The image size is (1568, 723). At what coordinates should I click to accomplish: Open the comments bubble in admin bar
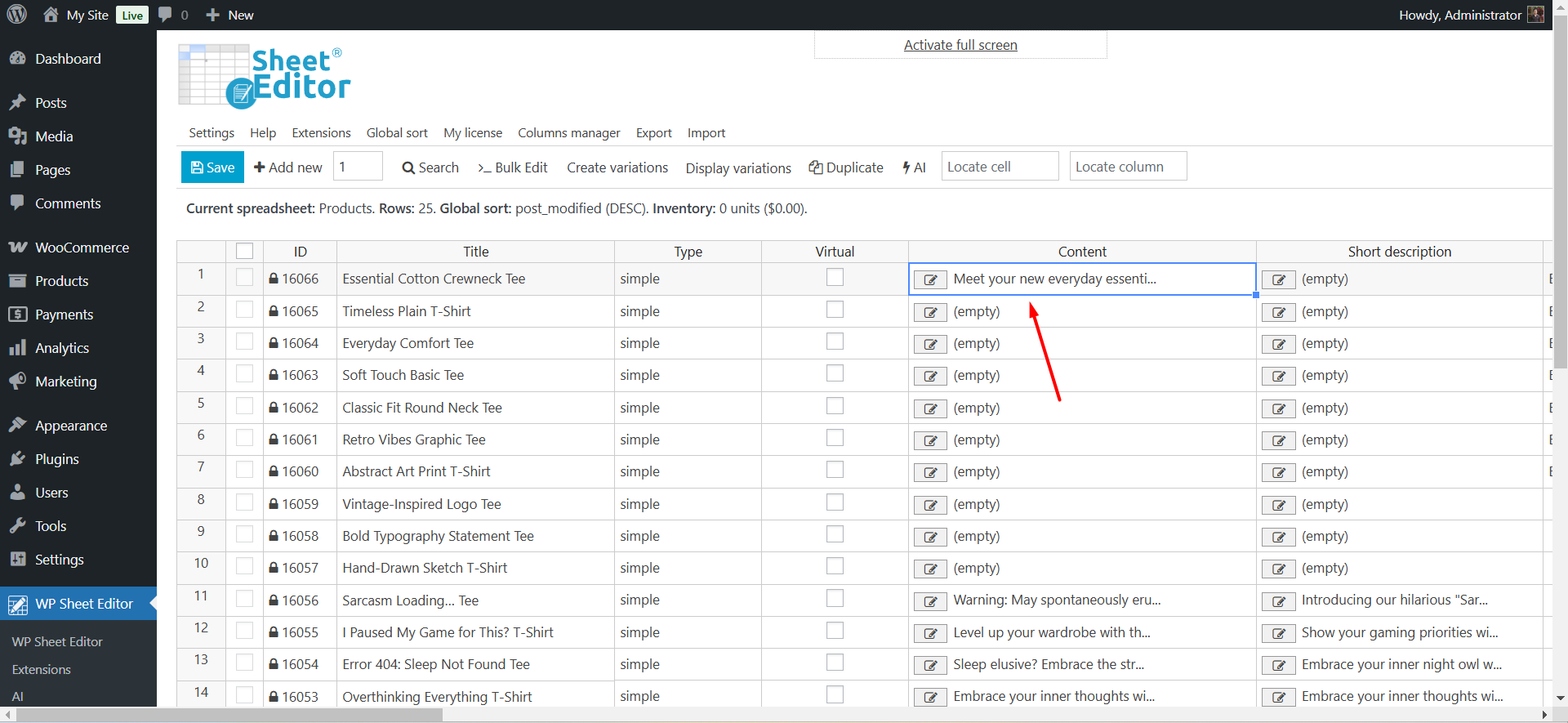tap(165, 15)
